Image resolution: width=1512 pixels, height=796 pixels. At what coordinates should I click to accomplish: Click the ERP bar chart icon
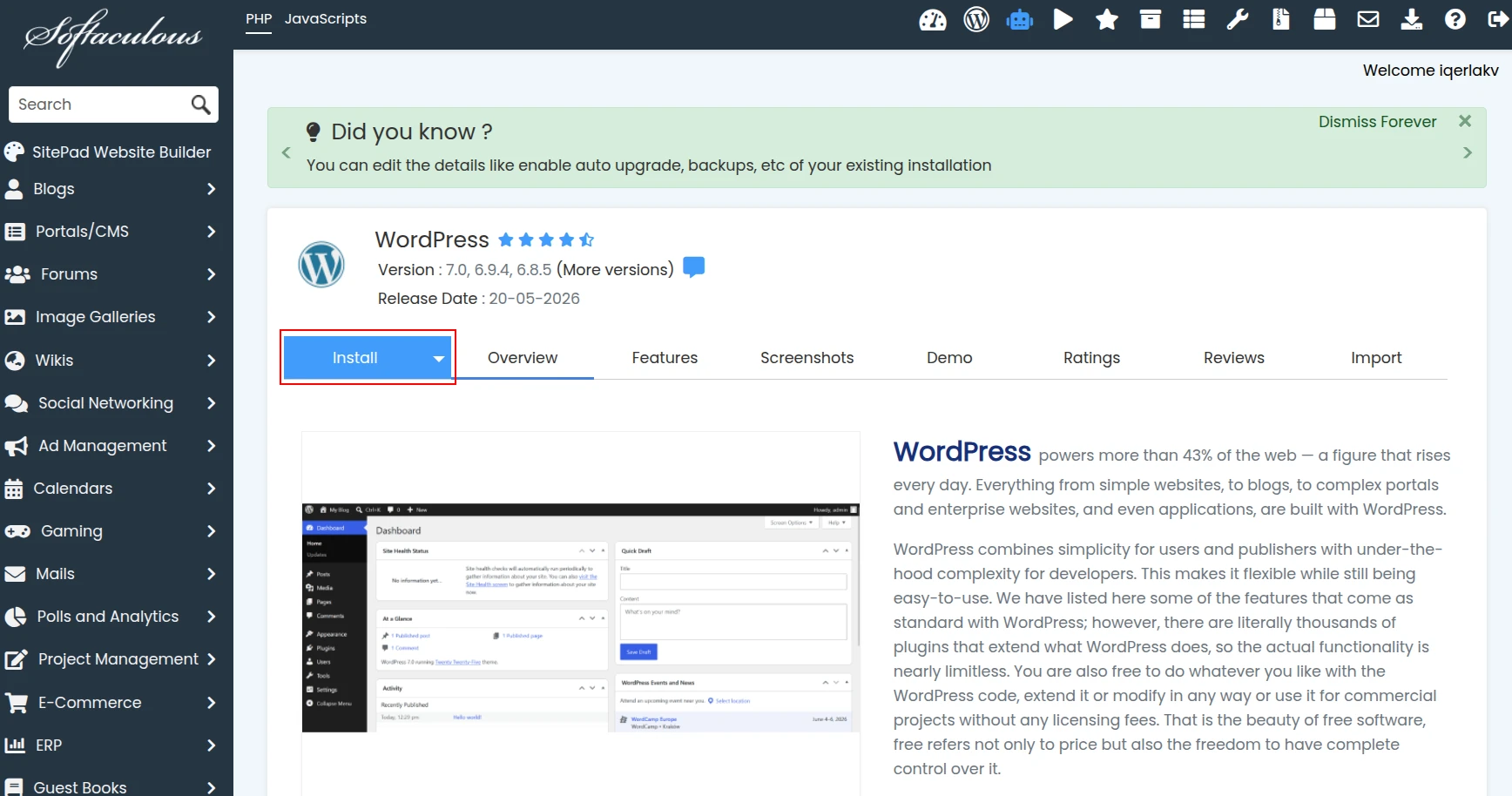pyautogui.click(x=15, y=745)
